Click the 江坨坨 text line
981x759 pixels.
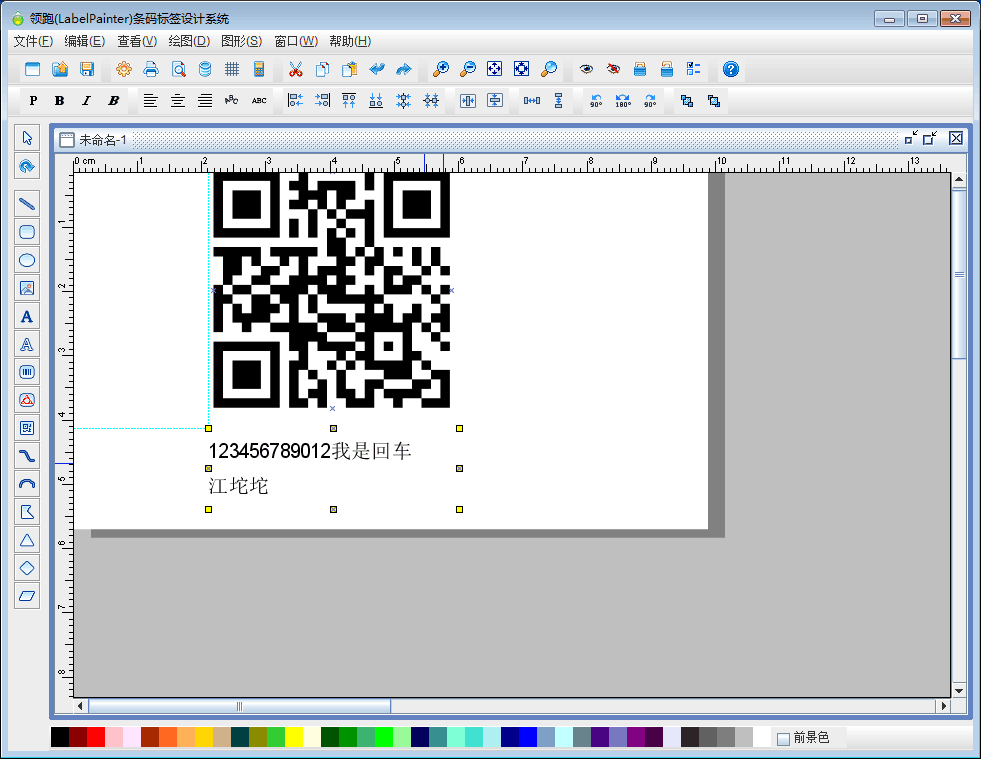tap(238, 486)
